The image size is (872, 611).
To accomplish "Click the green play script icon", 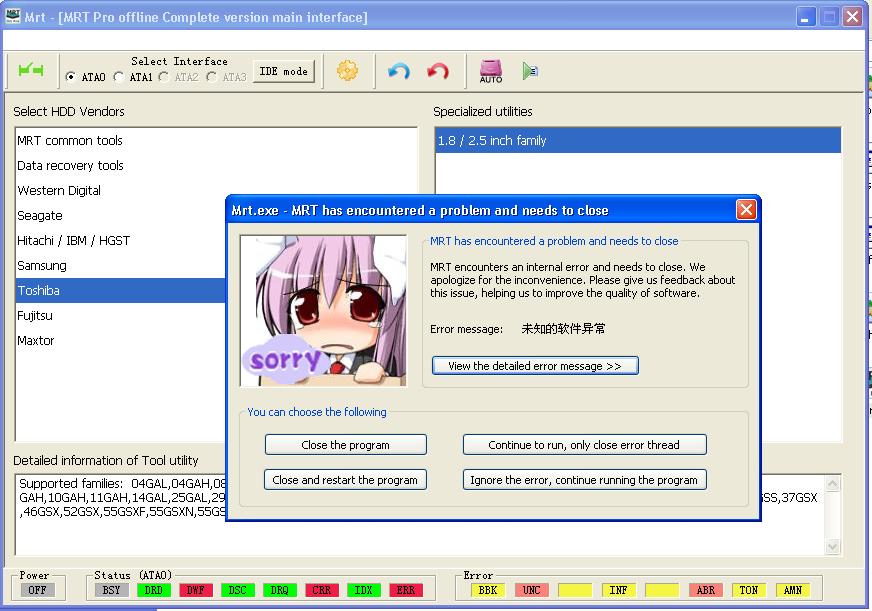I will coord(529,71).
